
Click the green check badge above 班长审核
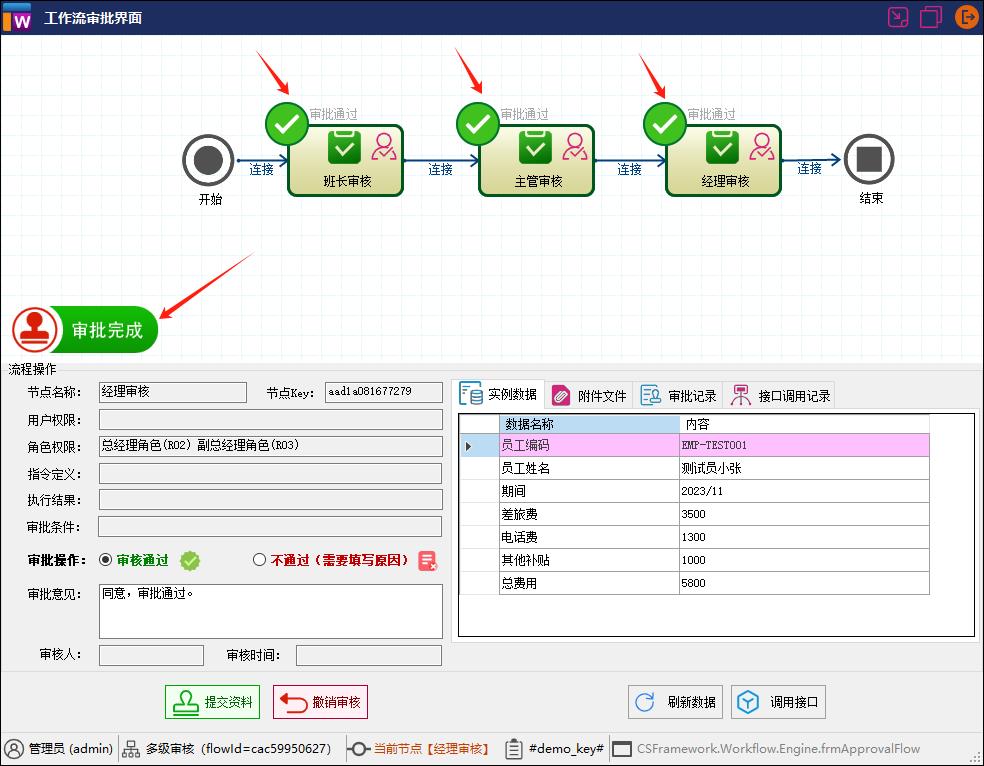click(x=286, y=123)
